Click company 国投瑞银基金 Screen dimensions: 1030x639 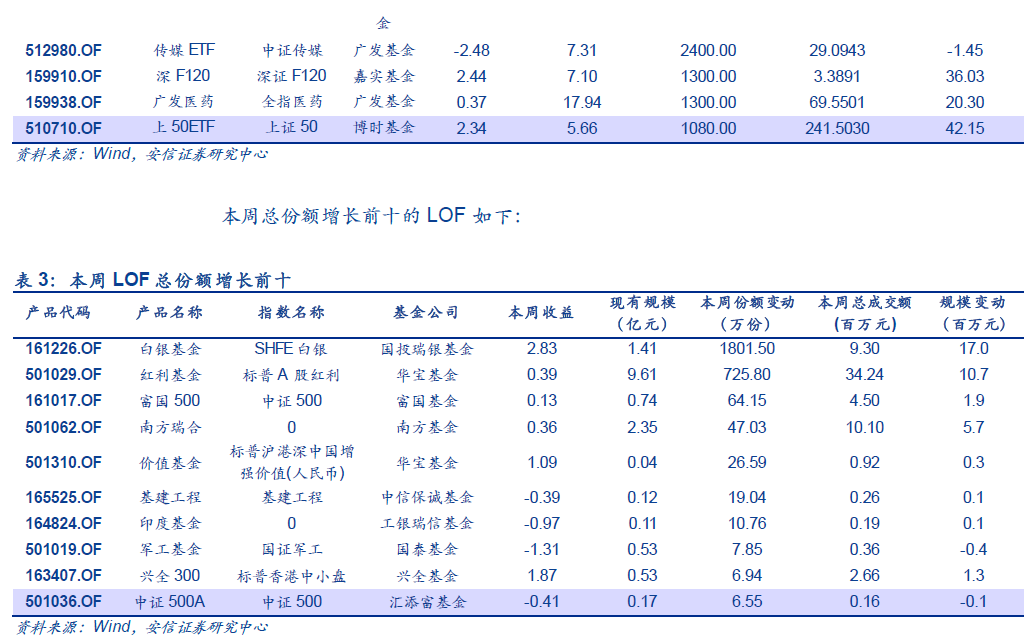pos(427,349)
